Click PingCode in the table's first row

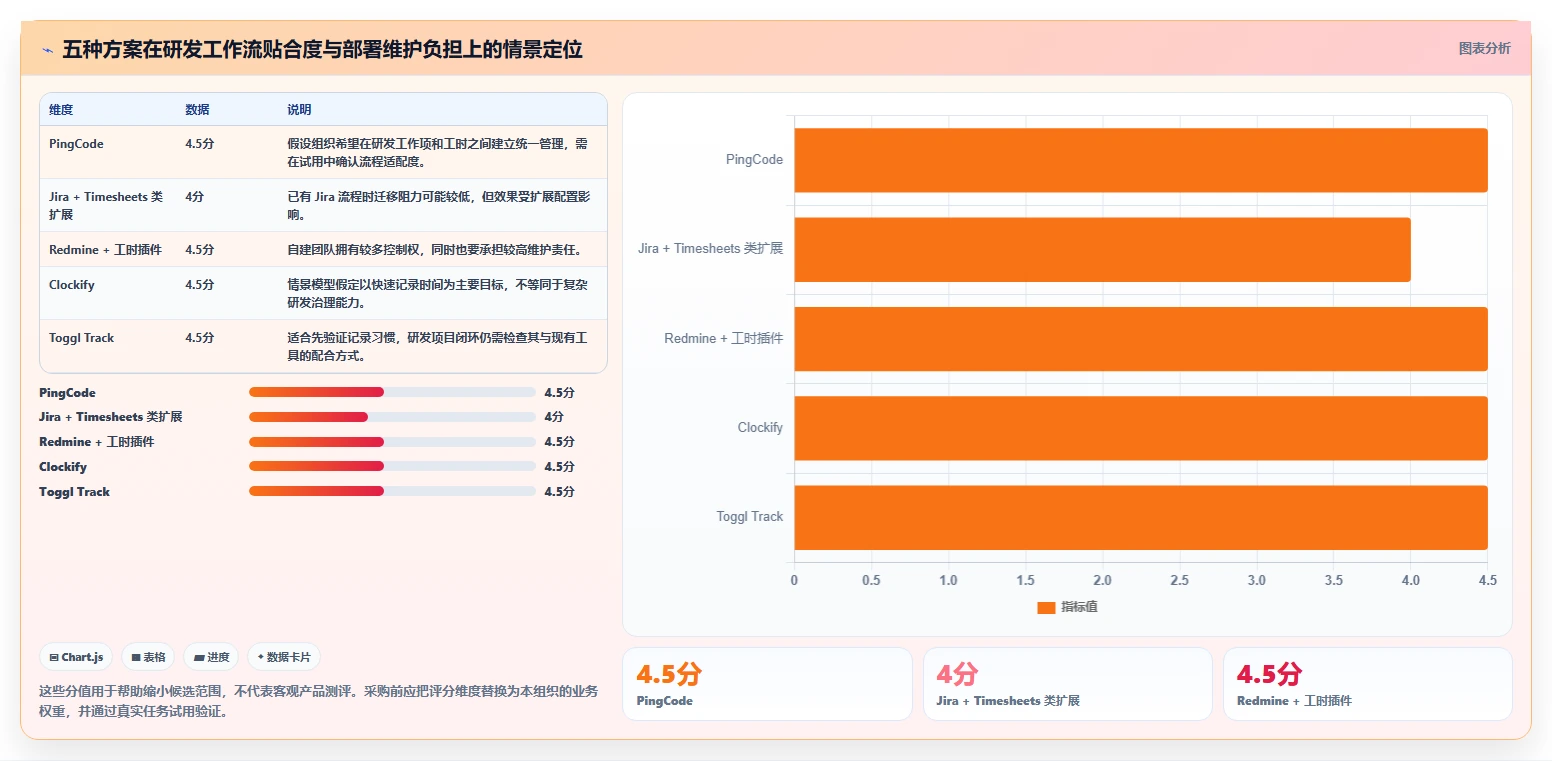pyautogui.click(x=76, y=144)
